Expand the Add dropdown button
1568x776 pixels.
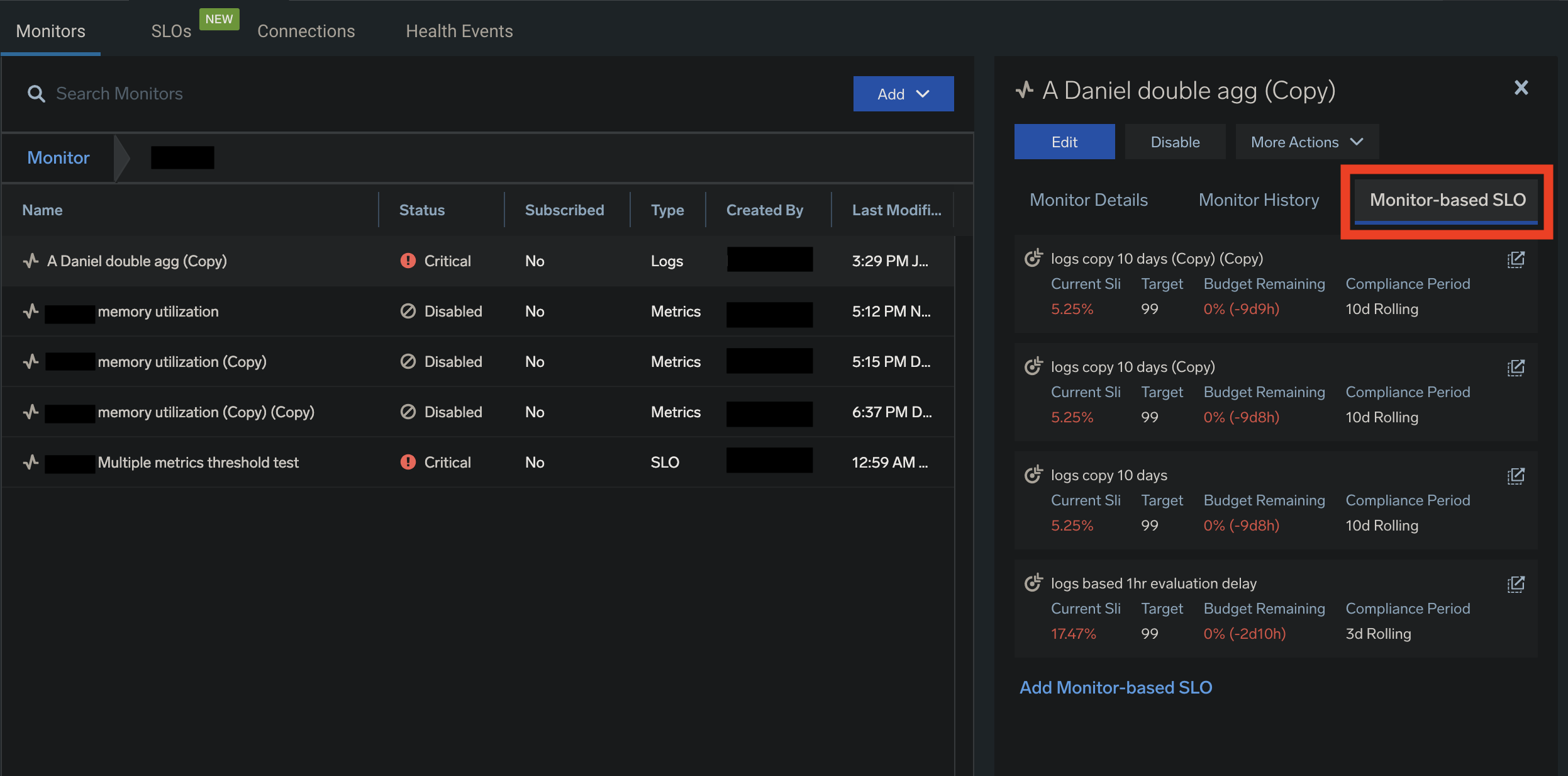pyautogui.click(x=903, y=94)
